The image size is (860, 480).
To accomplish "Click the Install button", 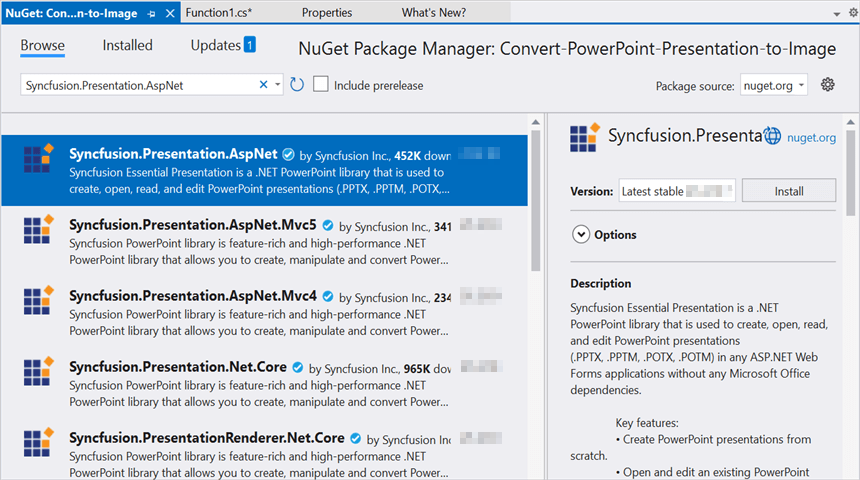I will point(789,191).
